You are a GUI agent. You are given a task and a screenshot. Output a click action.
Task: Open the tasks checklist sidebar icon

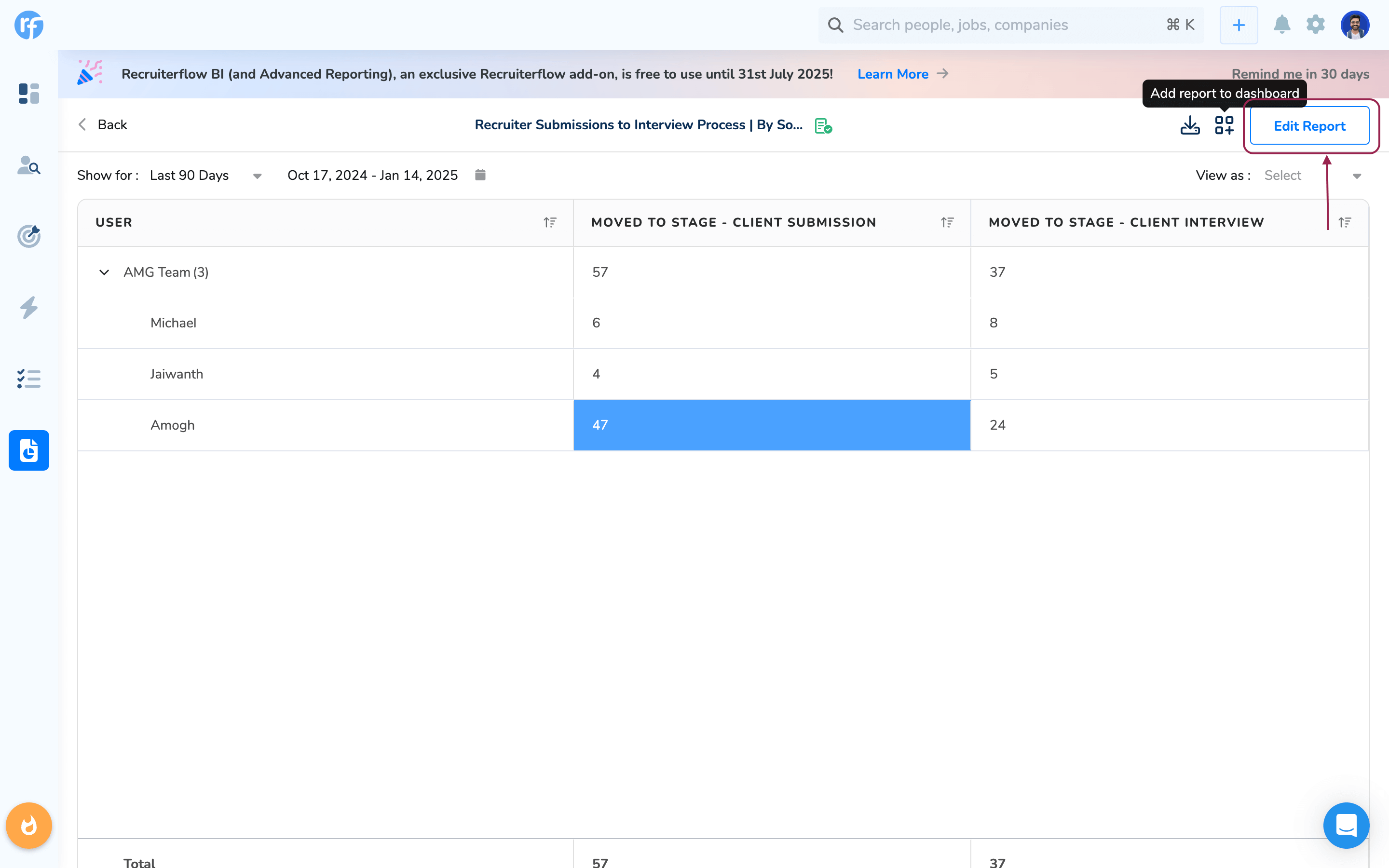coord(29,379)
